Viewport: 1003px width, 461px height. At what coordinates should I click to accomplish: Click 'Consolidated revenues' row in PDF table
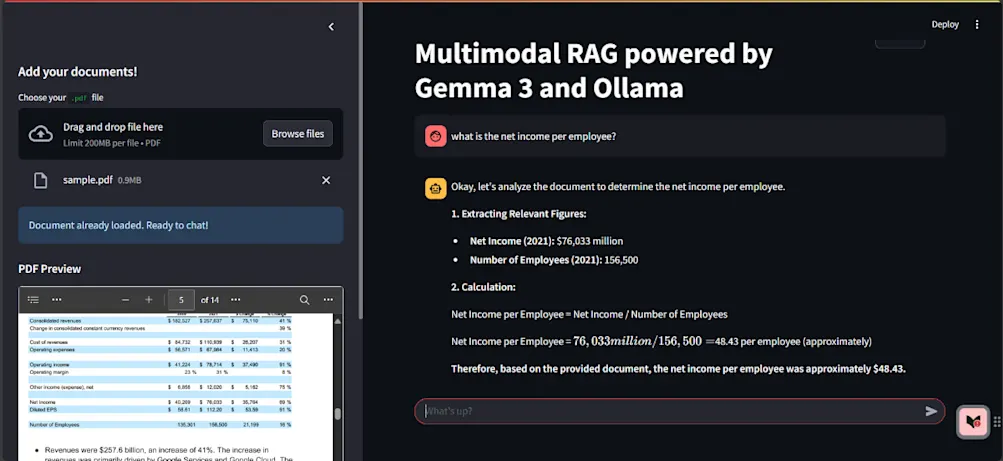160,320
